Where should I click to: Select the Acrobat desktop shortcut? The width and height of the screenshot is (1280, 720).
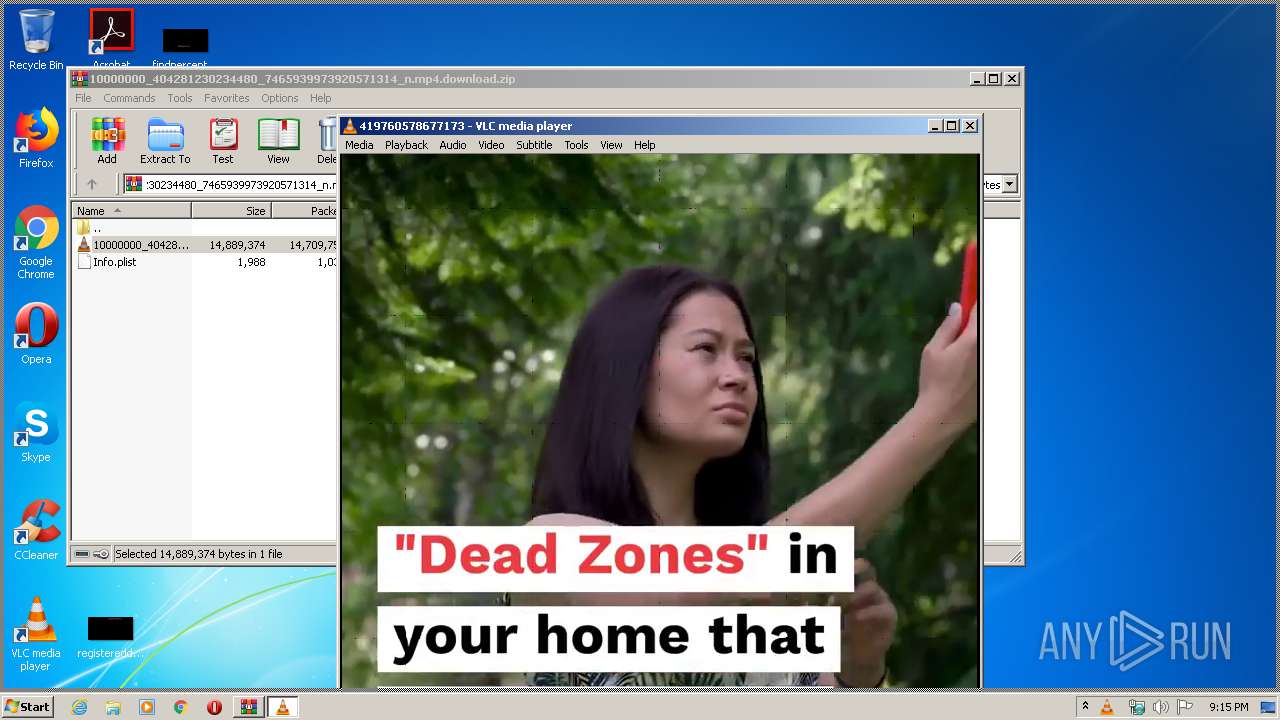click(x=111, y=40)
